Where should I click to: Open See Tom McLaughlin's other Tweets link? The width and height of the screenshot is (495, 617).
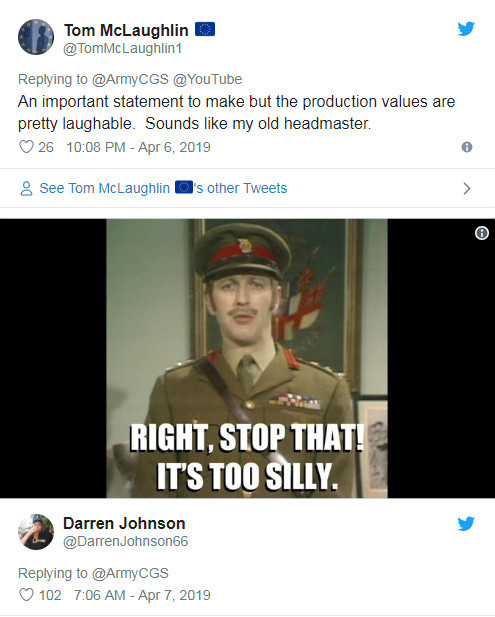163,188
